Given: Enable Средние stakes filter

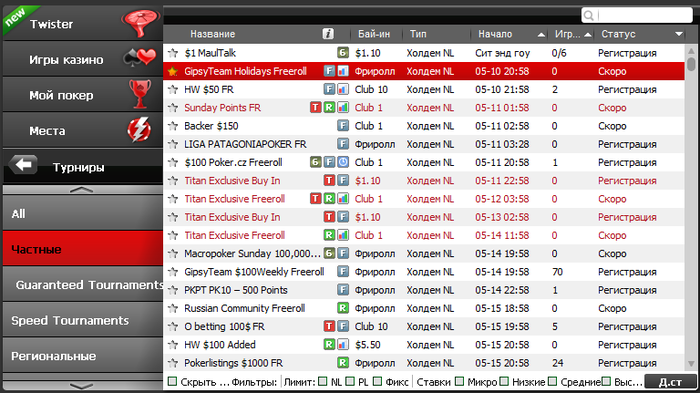Looking at the screenshot, I should pyautogui.click(x=553, y=381).
